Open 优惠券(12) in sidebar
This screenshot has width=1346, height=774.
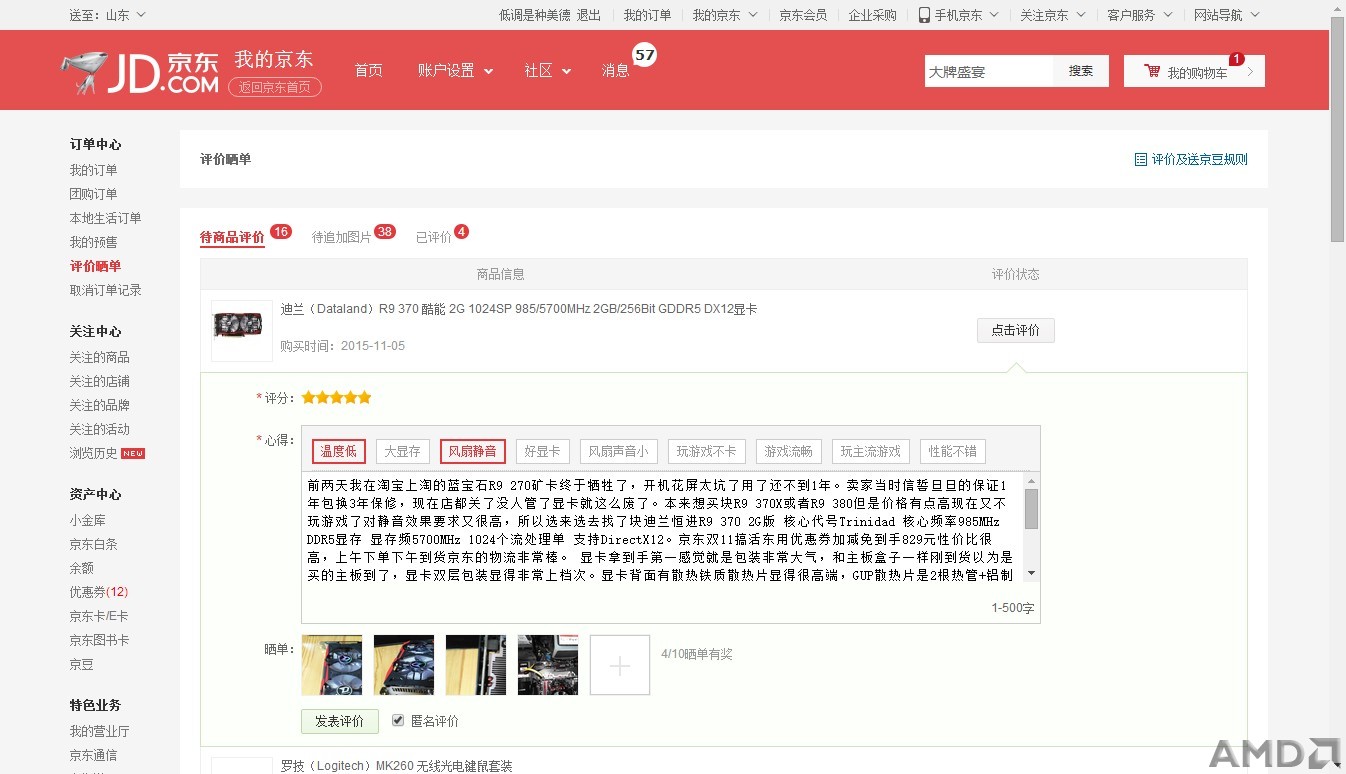click(98, 592)
